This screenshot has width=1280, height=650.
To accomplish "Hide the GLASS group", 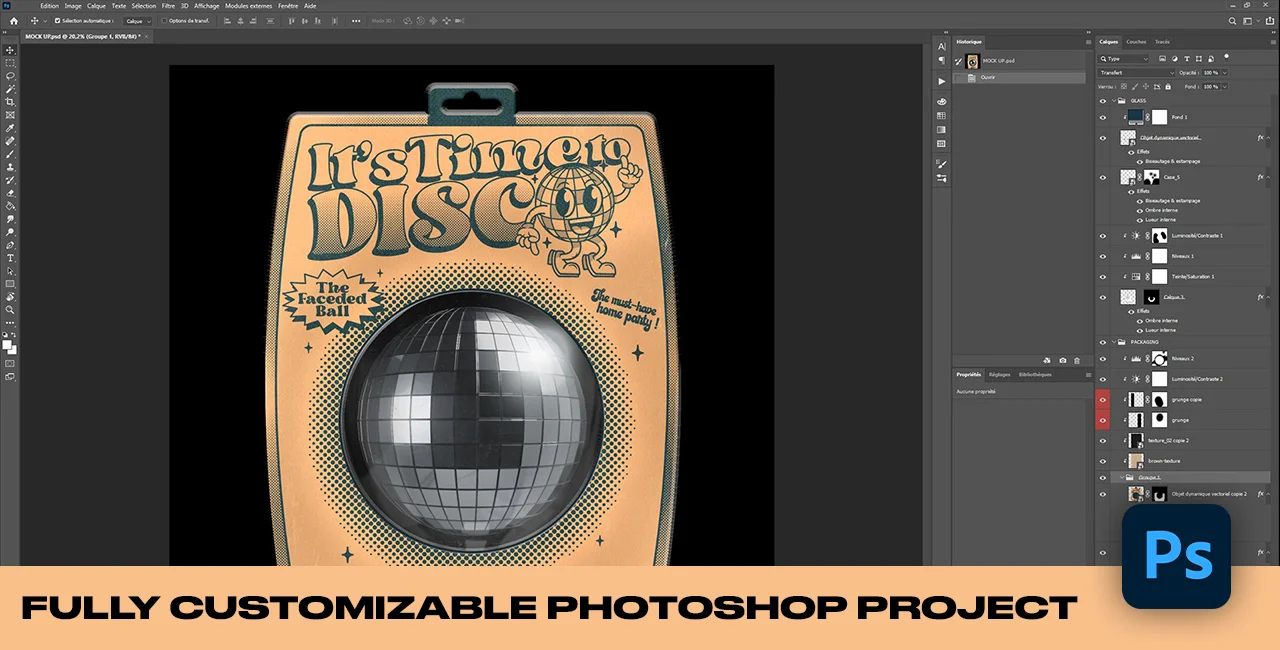I will (x=1103, y=100).
